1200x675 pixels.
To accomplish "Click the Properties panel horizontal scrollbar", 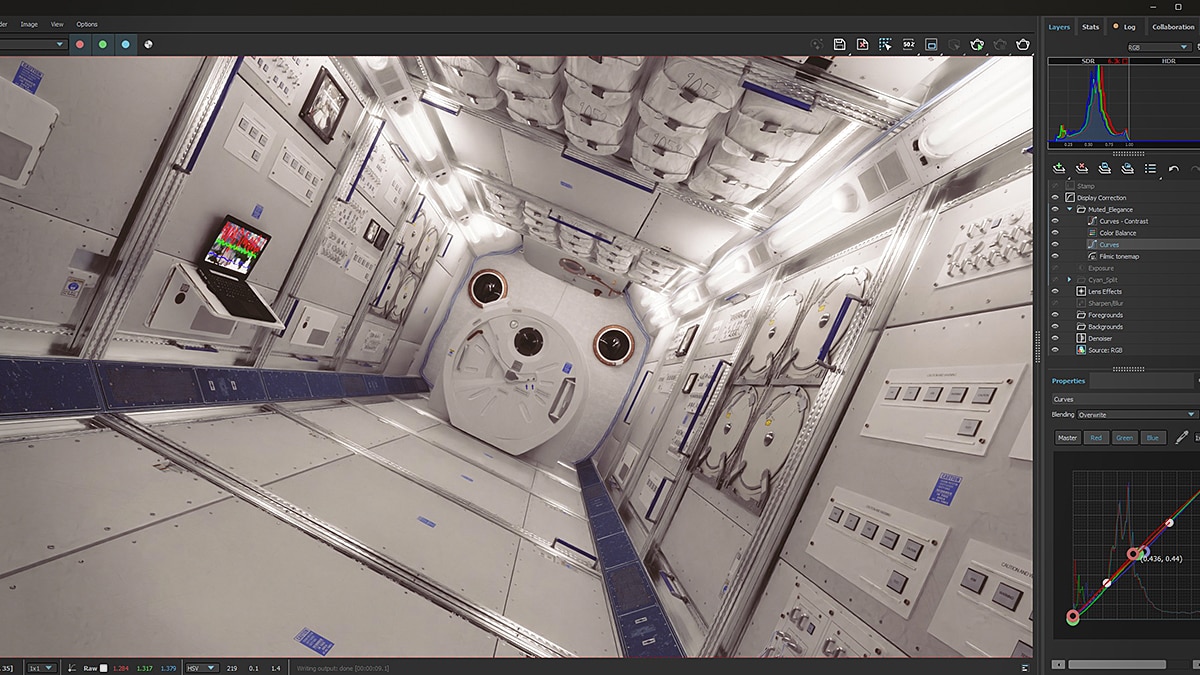I will [1117, 664].
